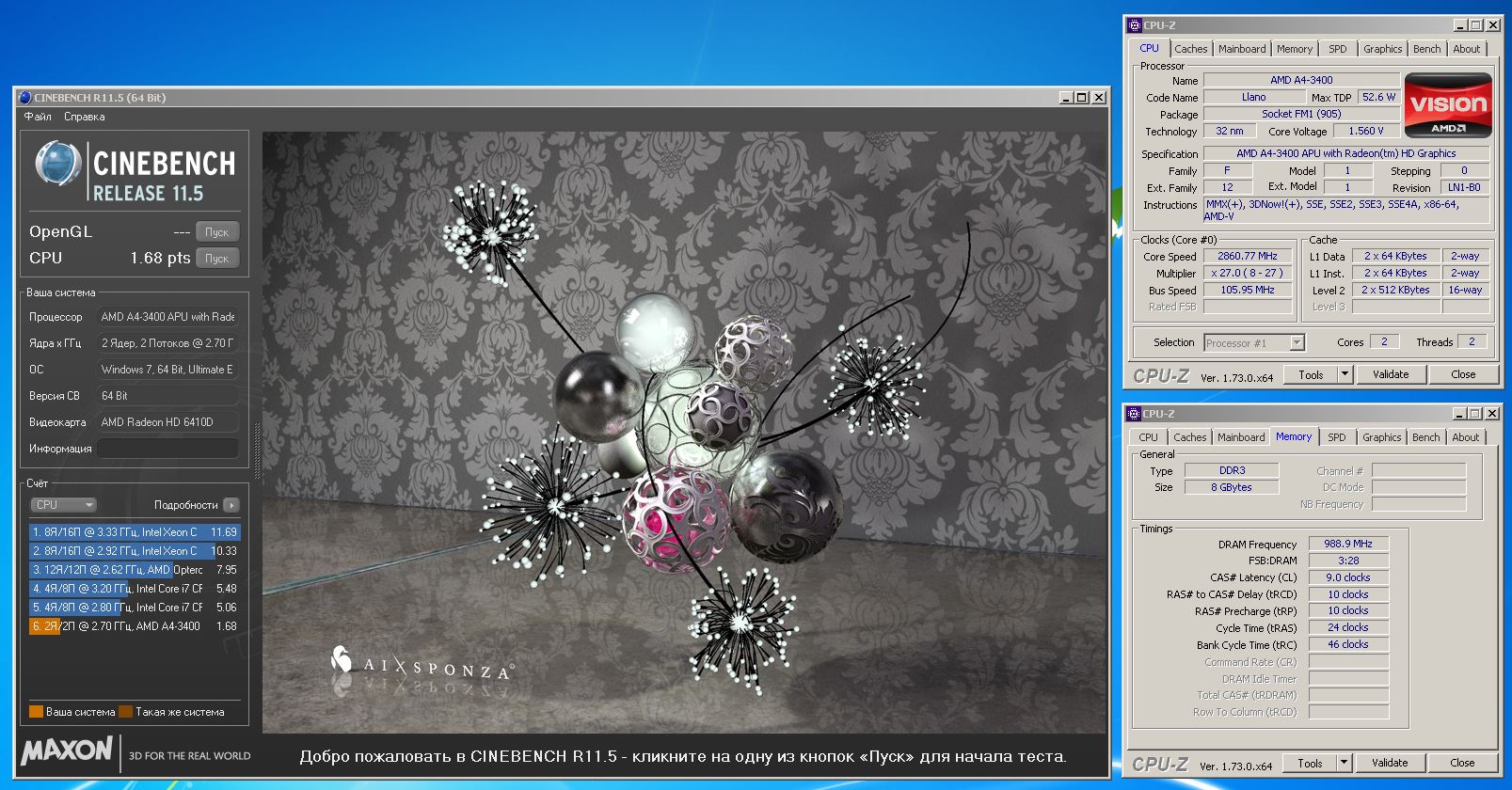Run the OpenGL test with Пуск
Image resolution: width=1512 pixels, height=790 pixels.
(217, 231)
